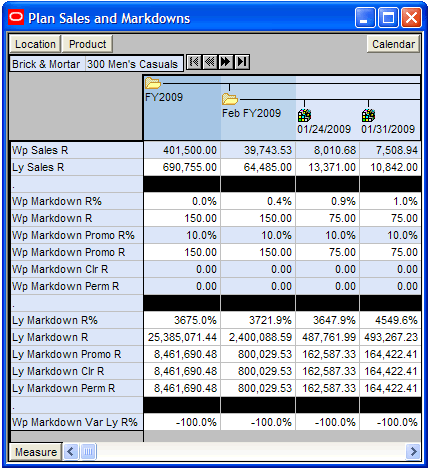
Task: Select the Wp Markdown Promo R row label
Action: 77,252
